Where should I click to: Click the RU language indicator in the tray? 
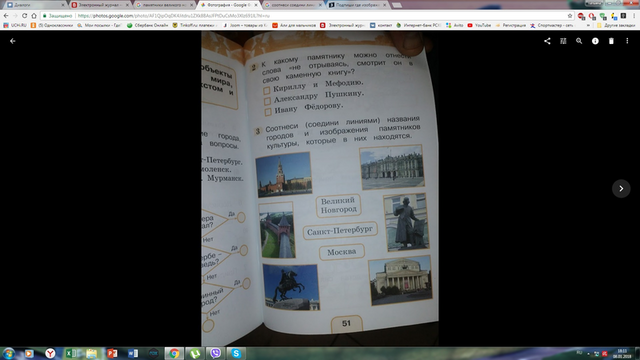coord(579,352)
